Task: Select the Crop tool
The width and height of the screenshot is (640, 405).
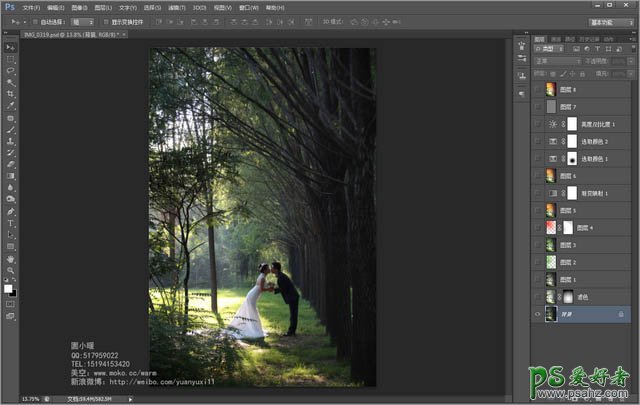Action: click(11, 94)
